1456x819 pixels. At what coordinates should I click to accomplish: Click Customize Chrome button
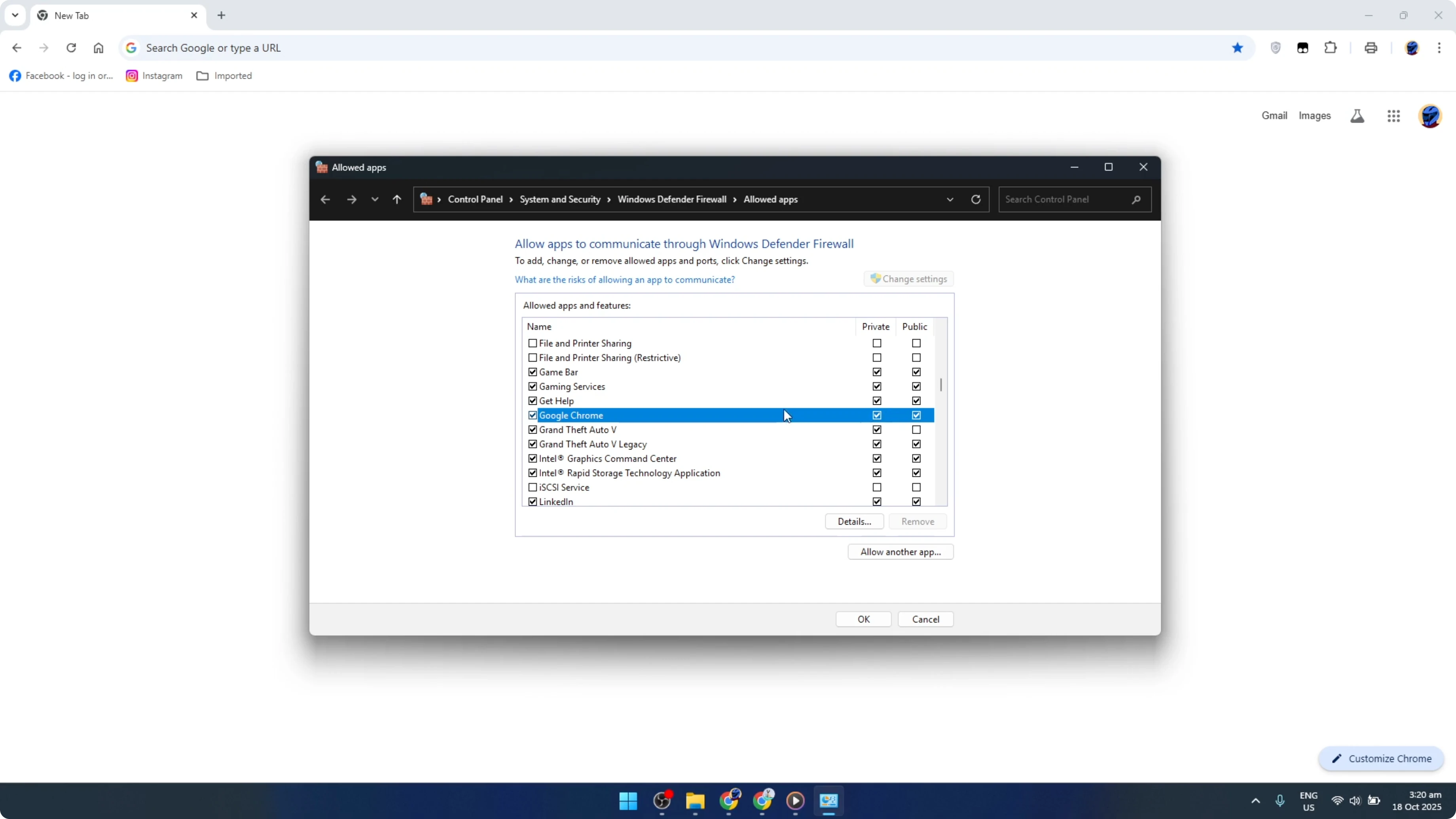tap(1381, 759)
